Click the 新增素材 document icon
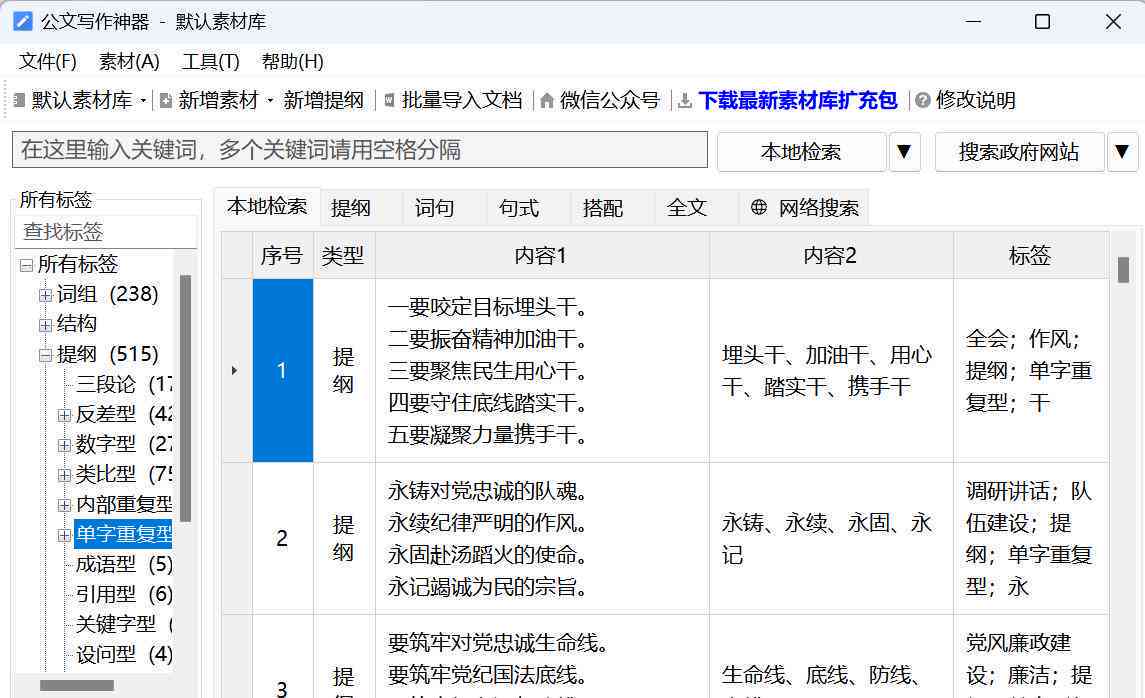The height and width of the screenshot is (698, 1145). 166,100
